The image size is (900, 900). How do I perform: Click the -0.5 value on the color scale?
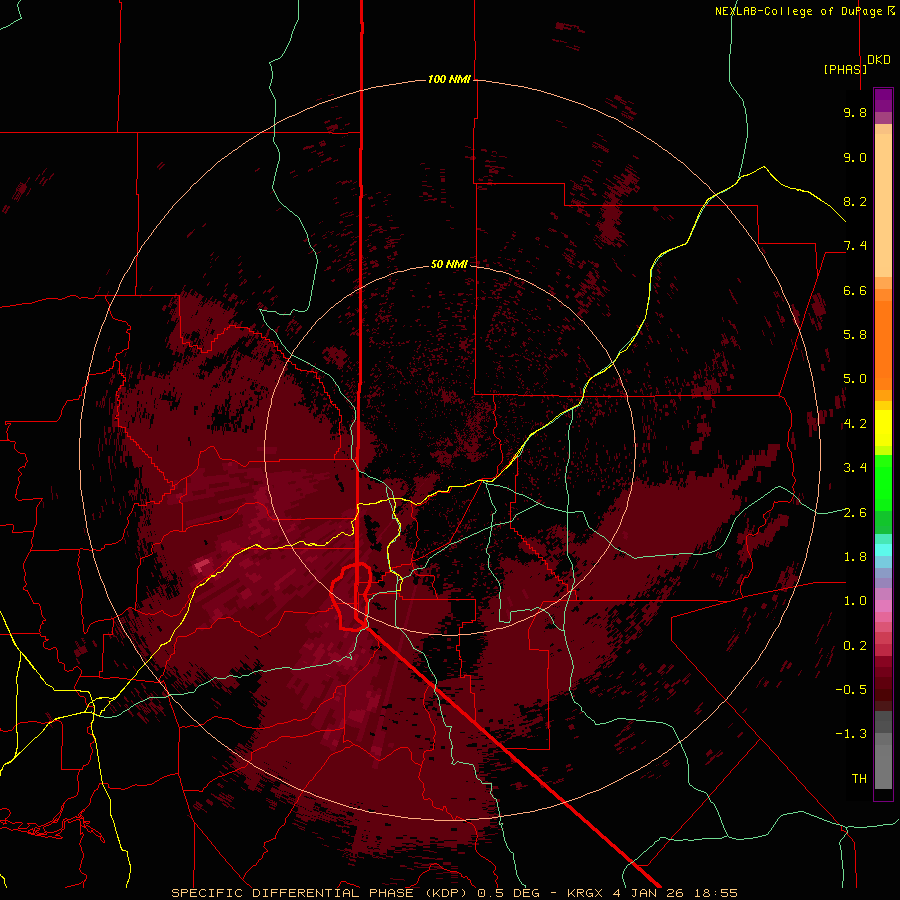[x=851, y=690]
